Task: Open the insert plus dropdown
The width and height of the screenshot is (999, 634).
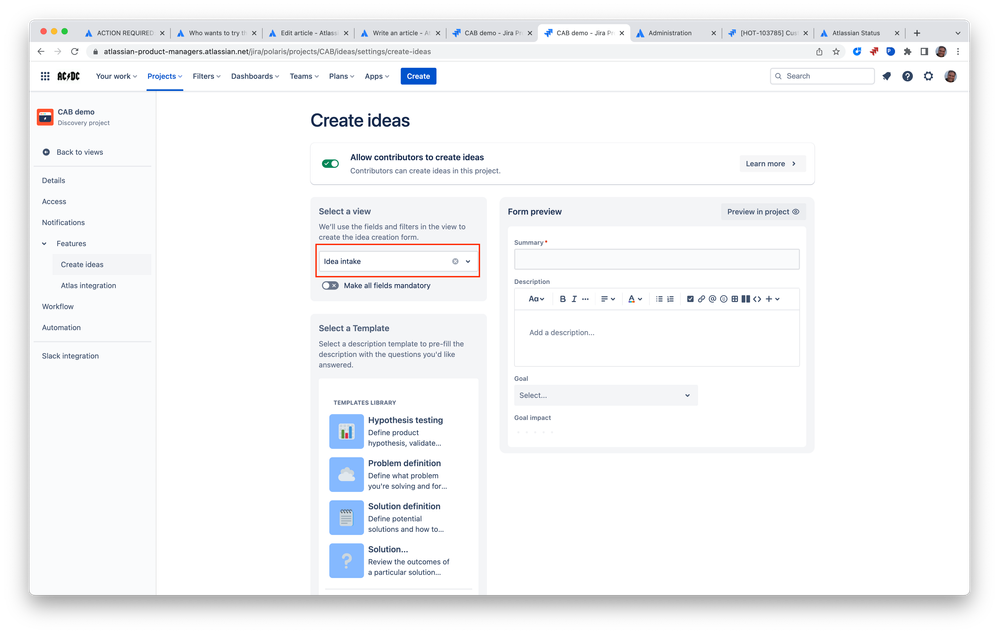Action: [x=772, y=299]
